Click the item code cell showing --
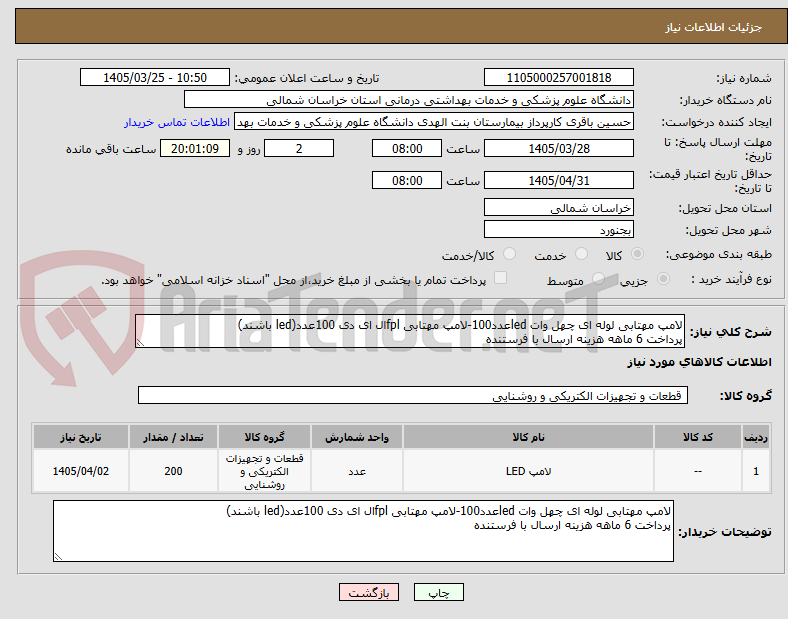Image resolution: width=788 pixels, height=619 pixels. click(x=698, y=471)
